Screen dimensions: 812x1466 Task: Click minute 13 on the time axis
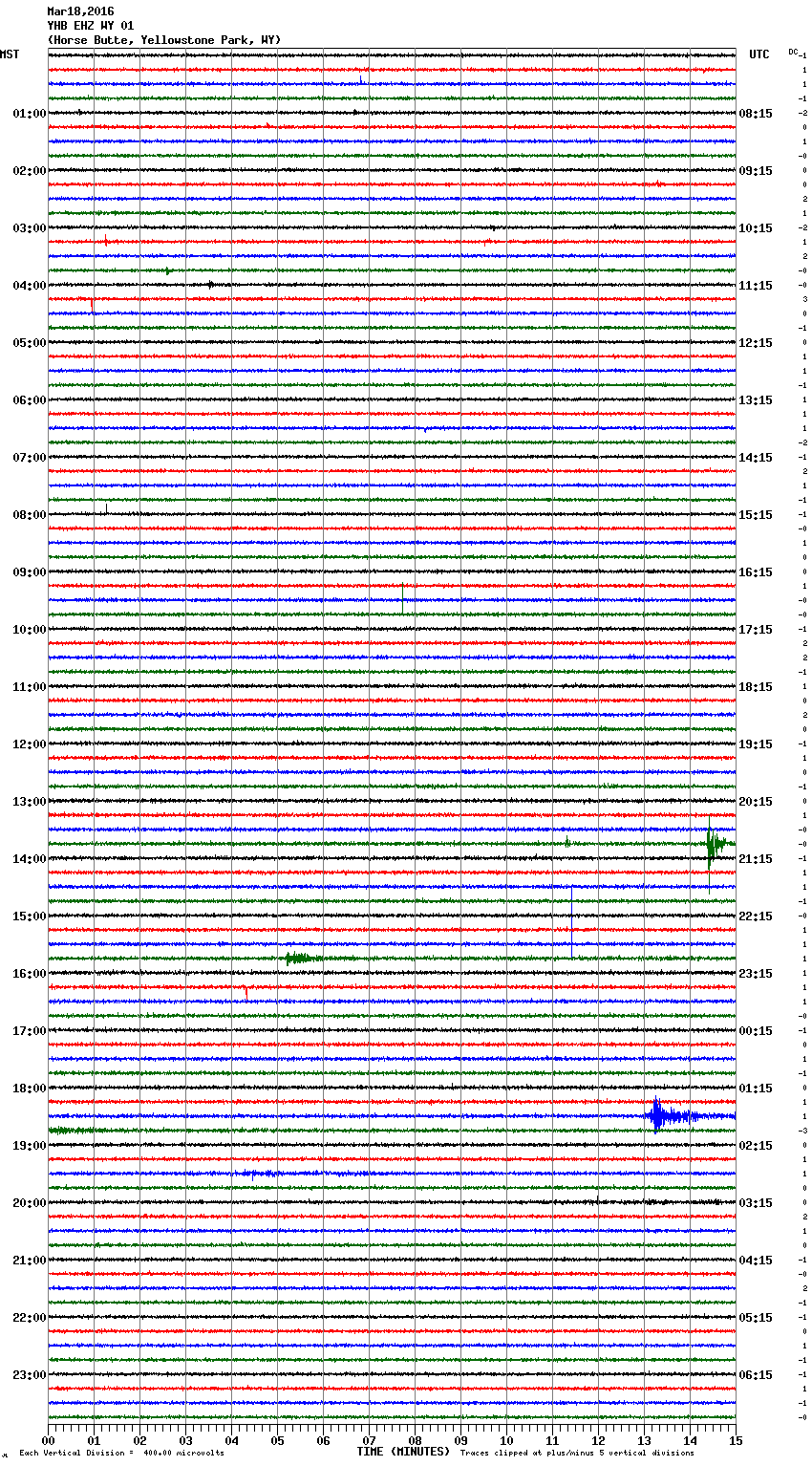point(644,1440)
